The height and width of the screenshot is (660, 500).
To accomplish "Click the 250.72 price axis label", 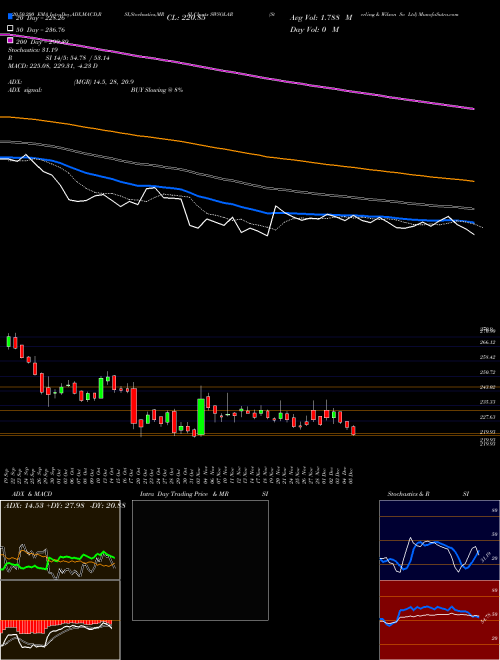I will (x=487, y=372).
